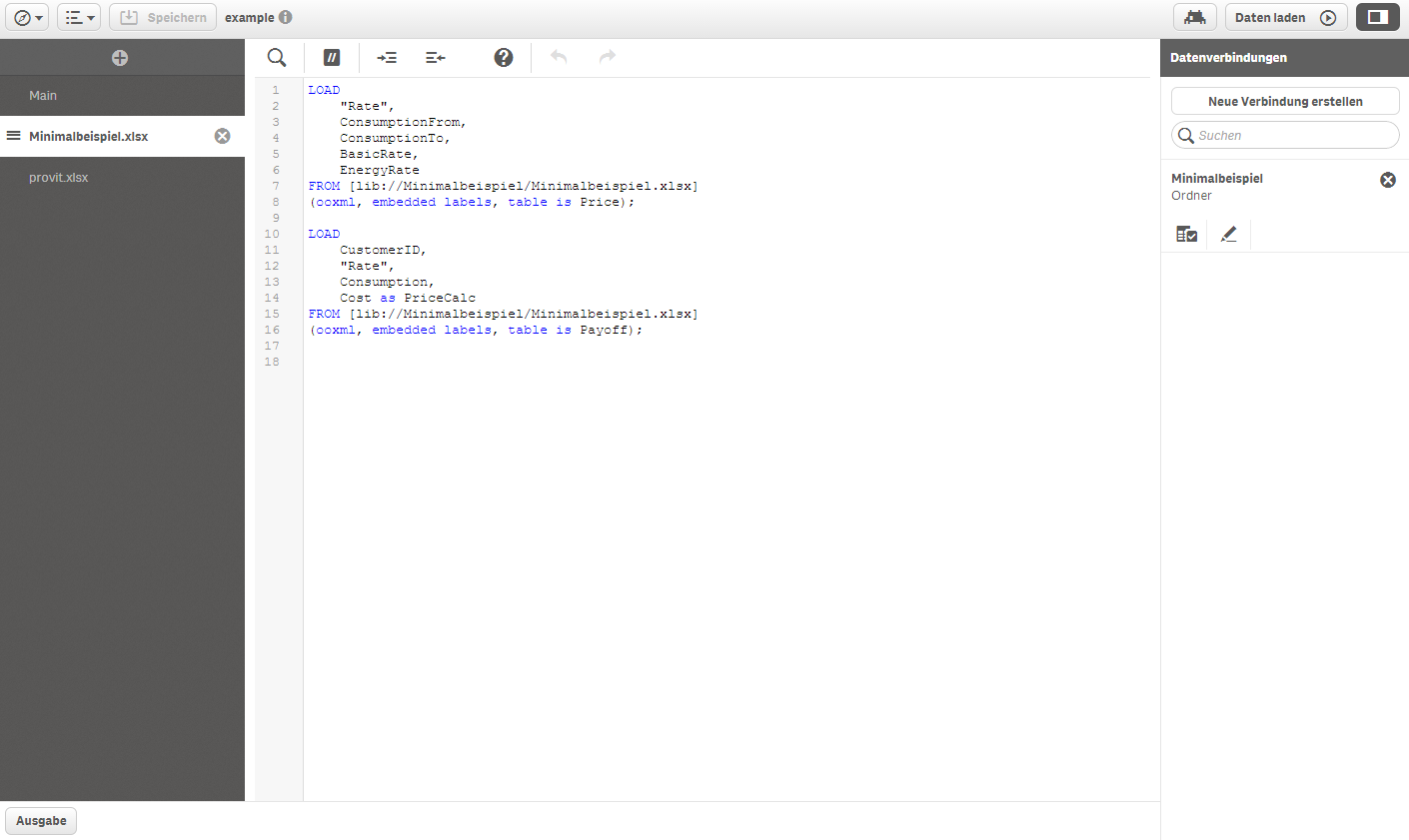The width and height of the screenshot is (1409, 840).
Task: Redo the last script edit
Action: (x=608, y=57)
